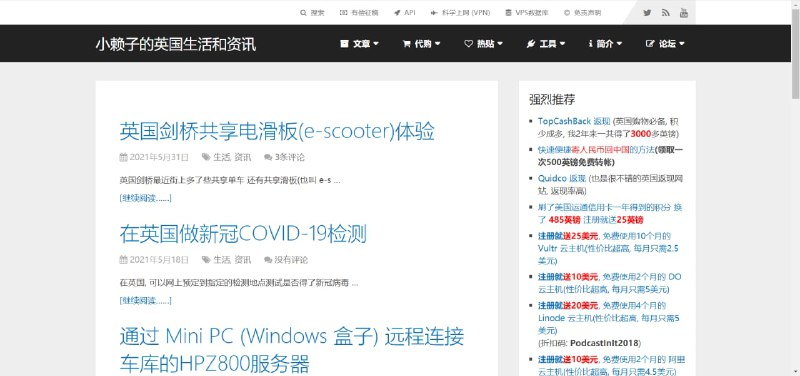Open post 在英国做新冠COVID-19检测
800x376 pixels.
click(x=243, y=234)
